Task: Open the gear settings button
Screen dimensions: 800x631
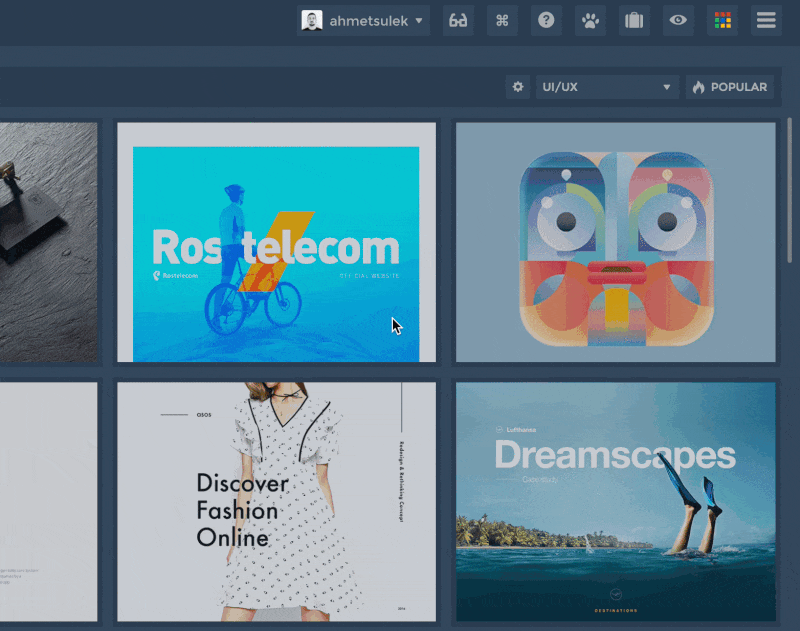Action: click(518, 87)
